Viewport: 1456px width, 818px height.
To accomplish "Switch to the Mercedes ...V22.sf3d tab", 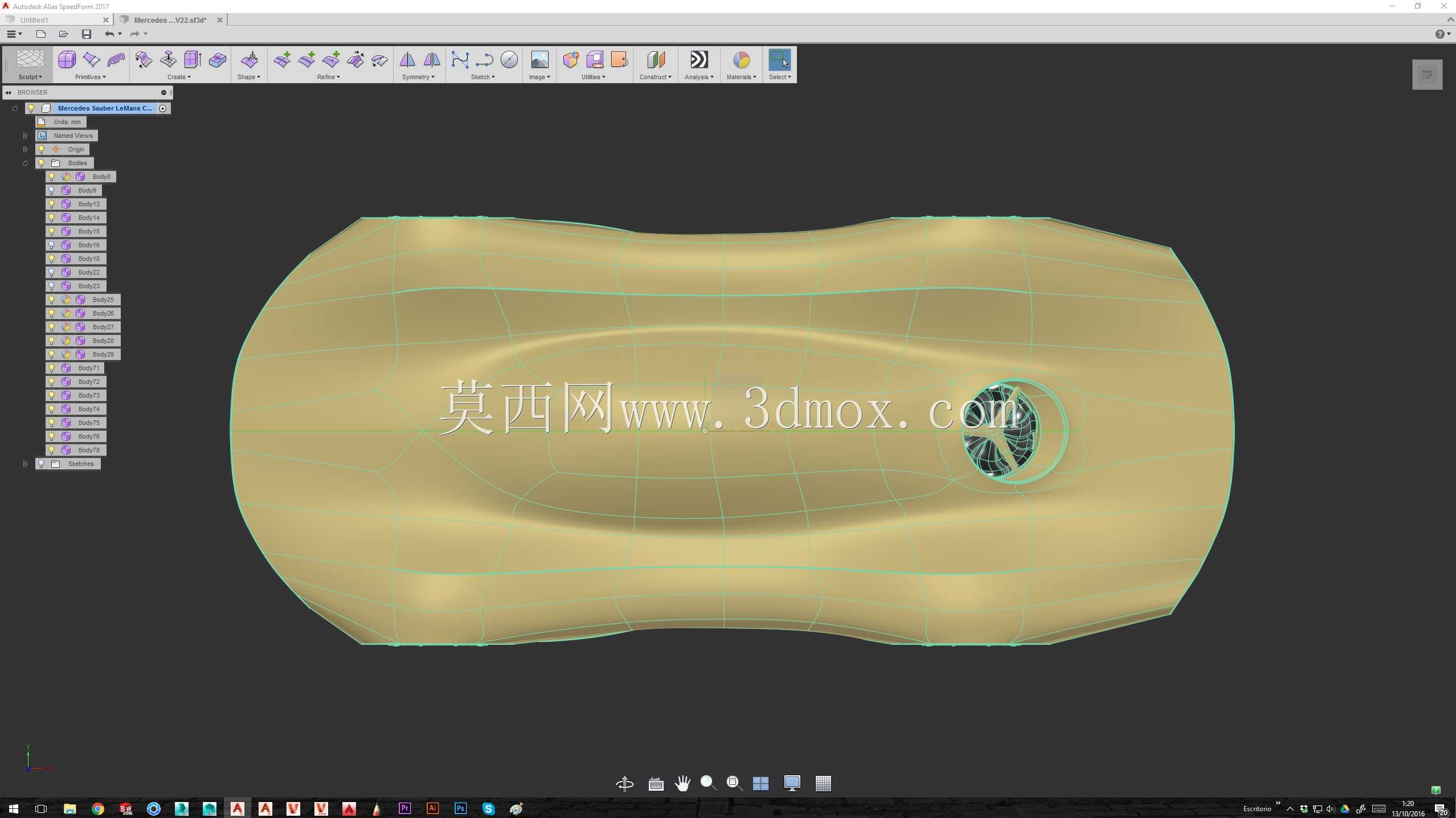I will point(170,20).
